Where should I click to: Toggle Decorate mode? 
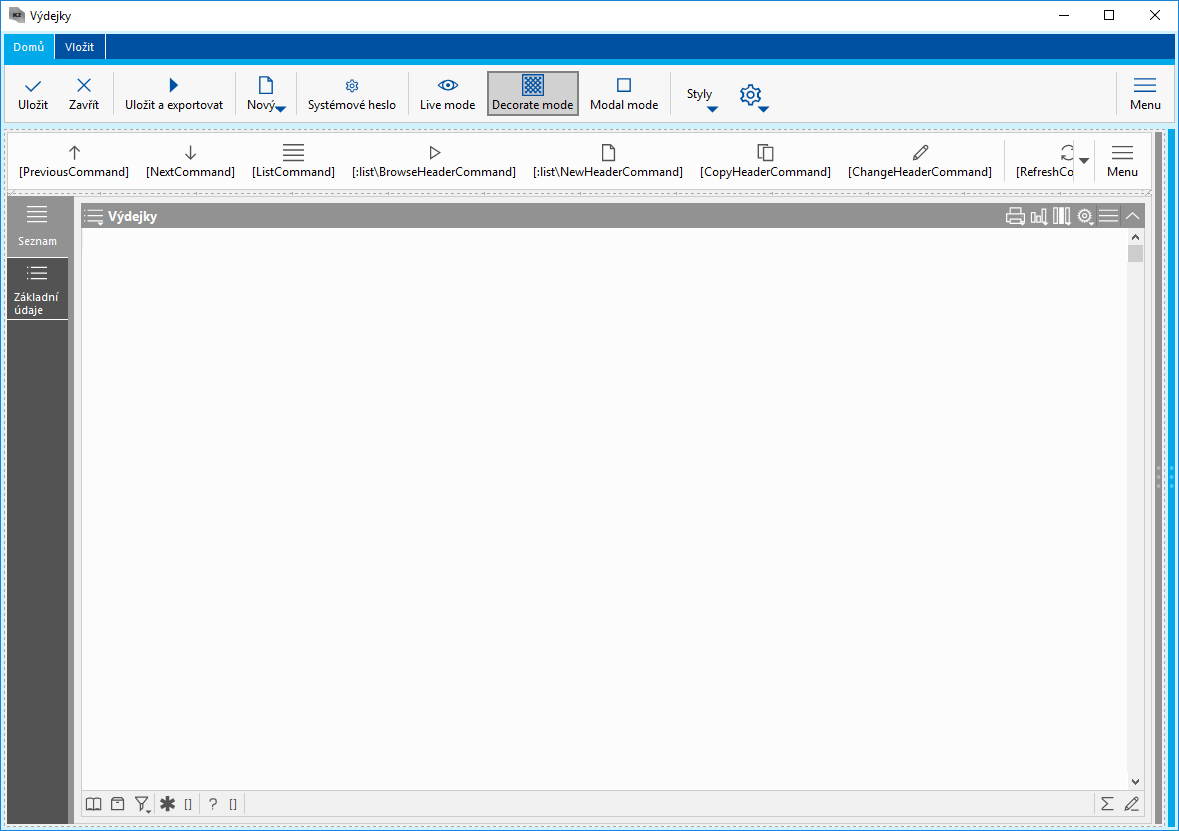pos(532,94)
